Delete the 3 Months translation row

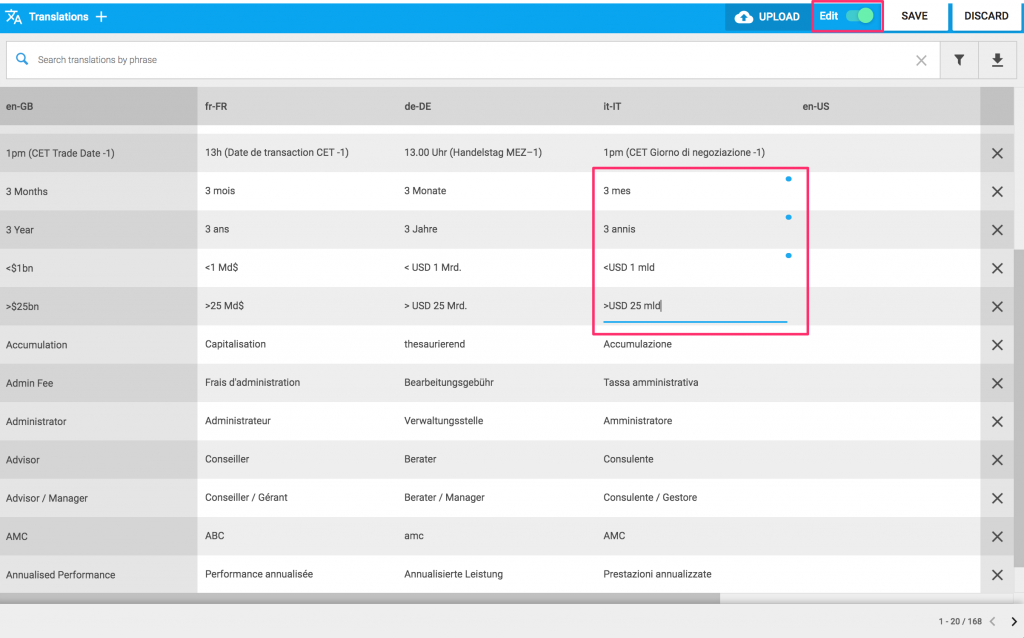[997, 192]
